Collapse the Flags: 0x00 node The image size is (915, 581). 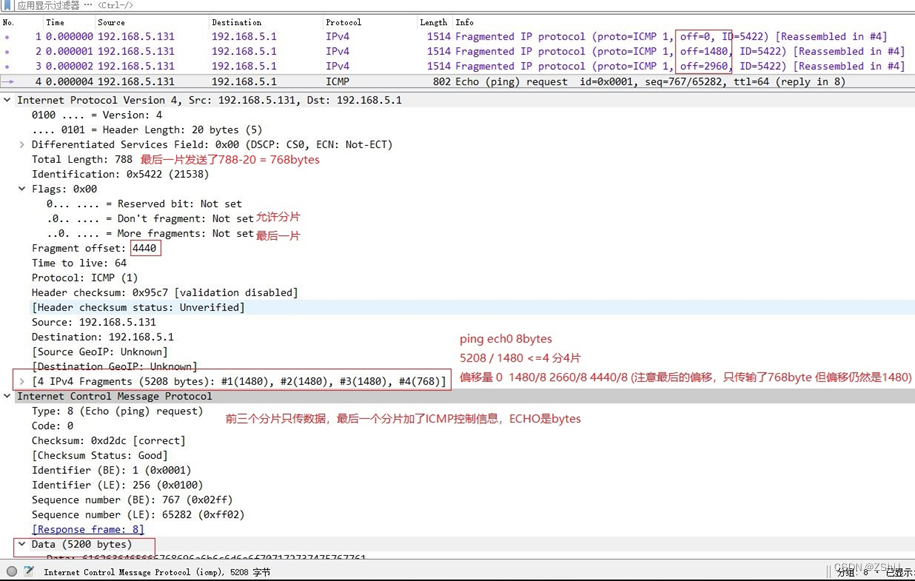[x=22, y=189]
